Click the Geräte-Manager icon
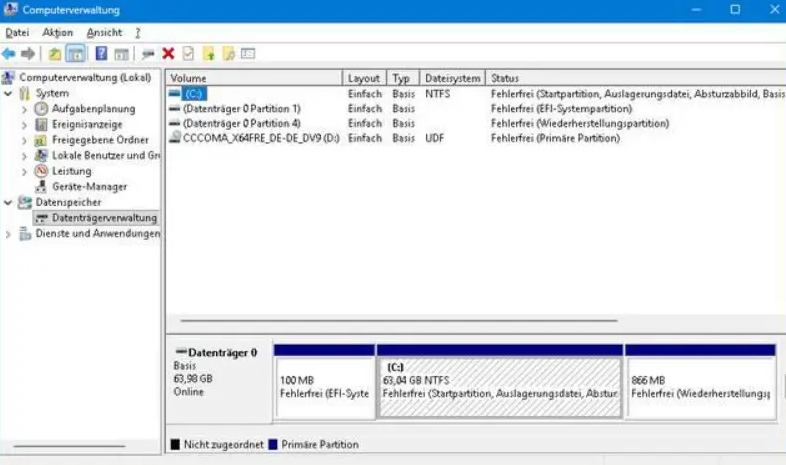 pyautogui.click(x=41, y=186)
